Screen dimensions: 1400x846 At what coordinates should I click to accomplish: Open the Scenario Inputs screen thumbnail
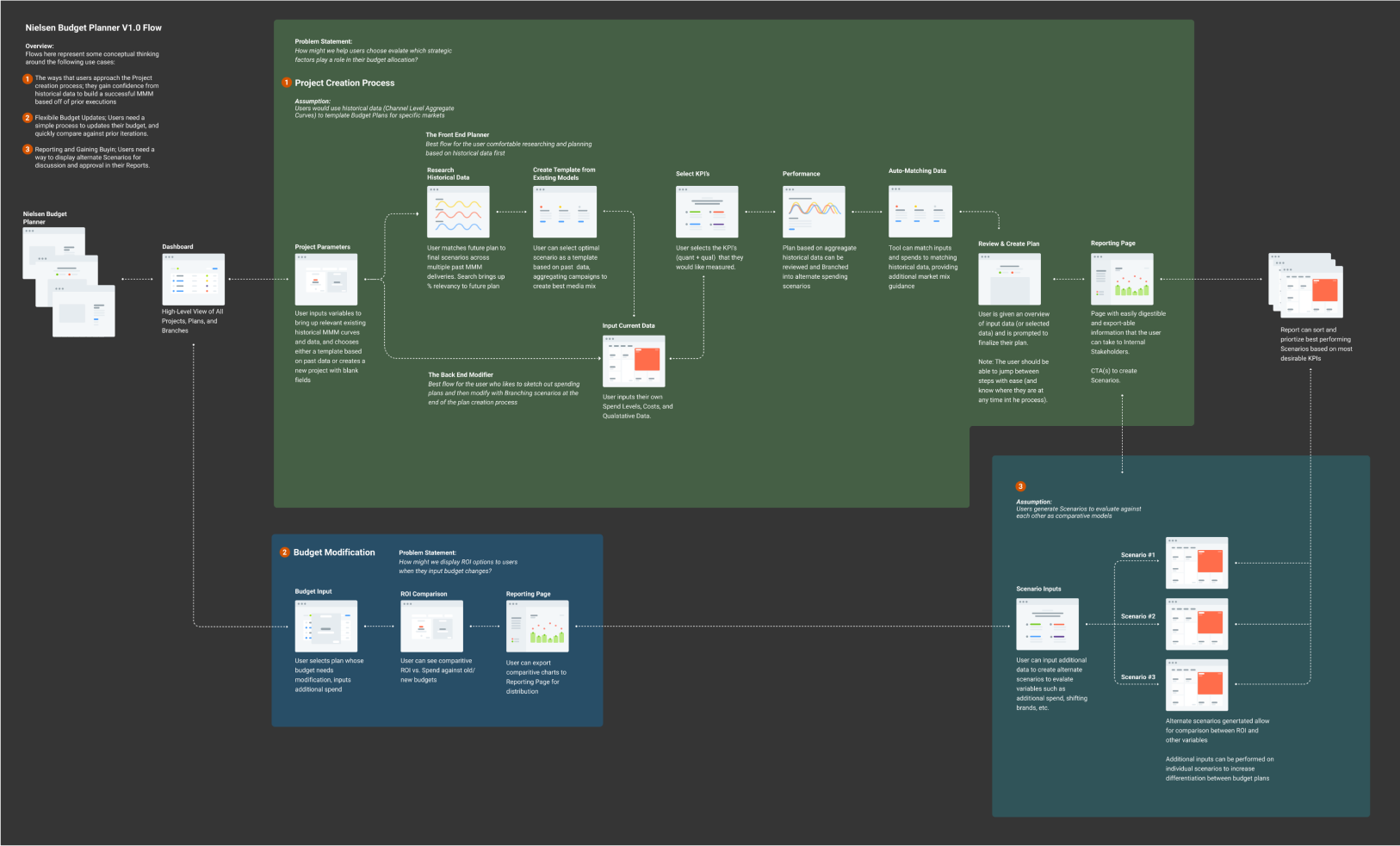(x=1048, y=624)
